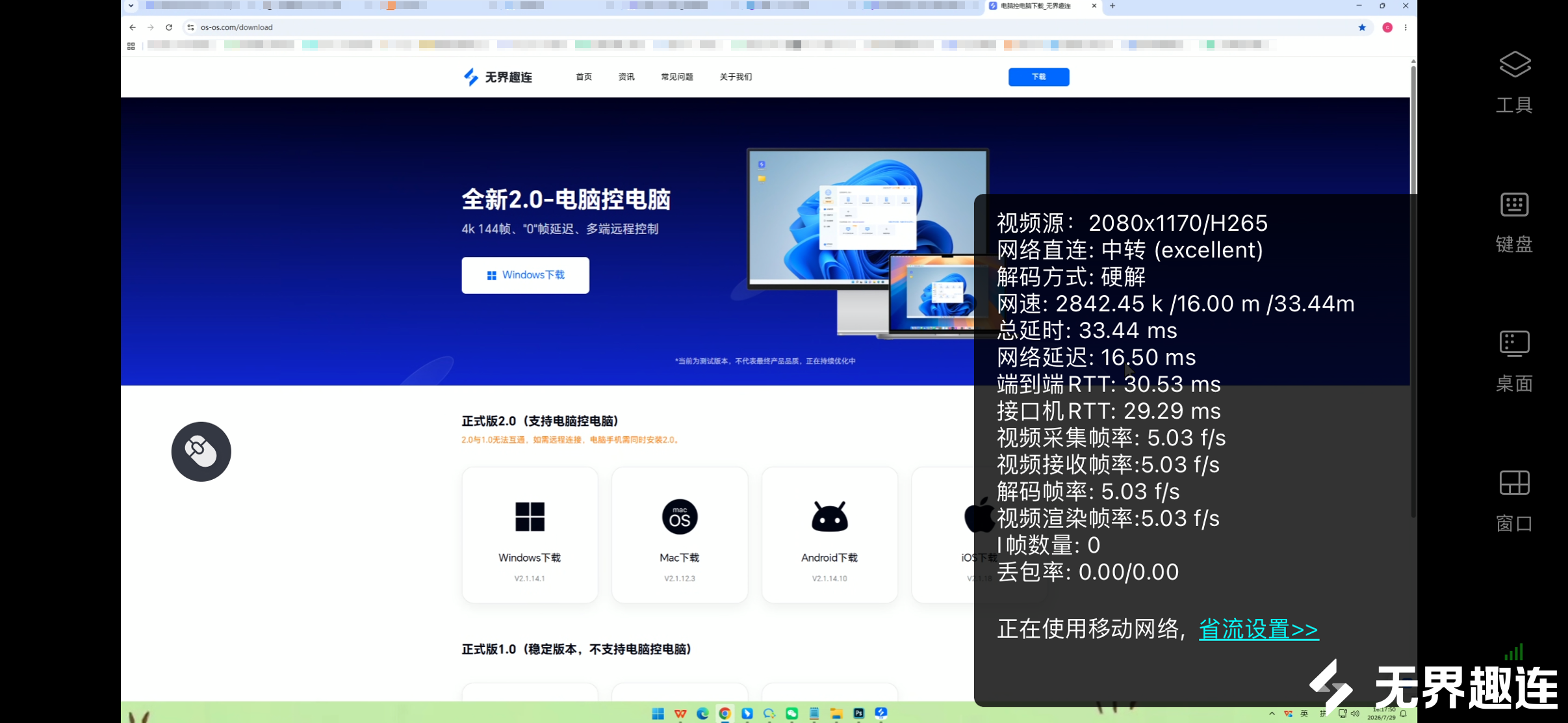1568x723 pixels.
Task: Launch Microsoft Edge from the taskbar
Action: point(702,713)
